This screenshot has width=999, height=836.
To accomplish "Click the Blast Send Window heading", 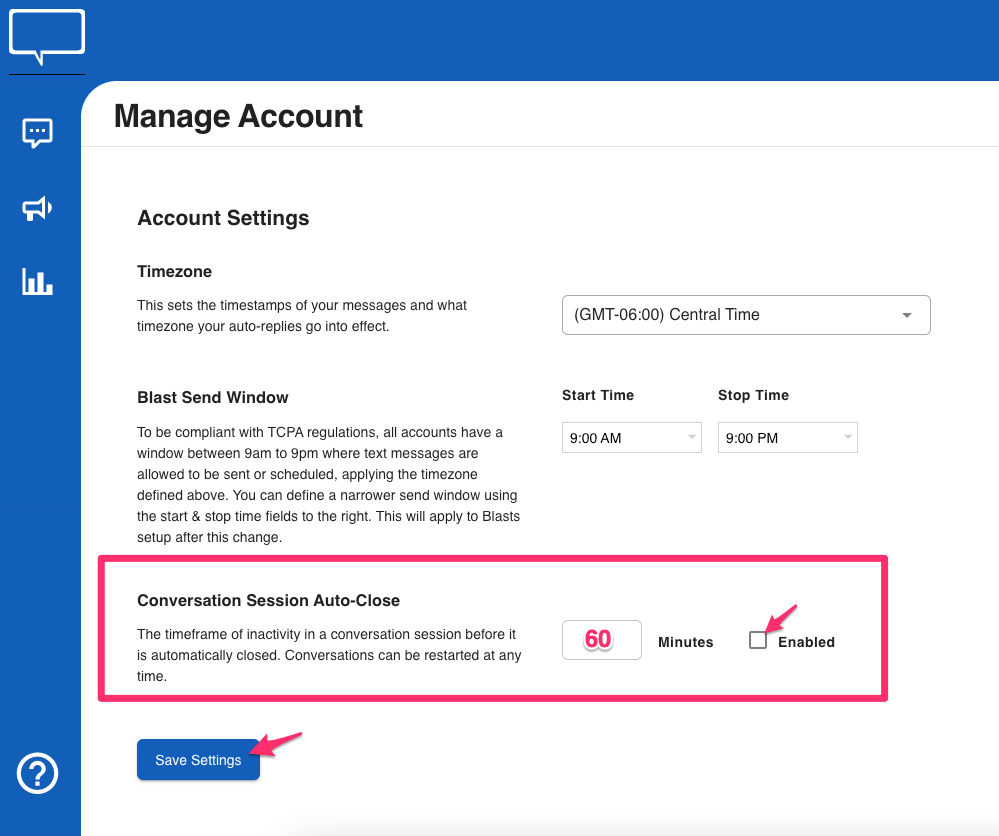I will click(x=212, y=397).
